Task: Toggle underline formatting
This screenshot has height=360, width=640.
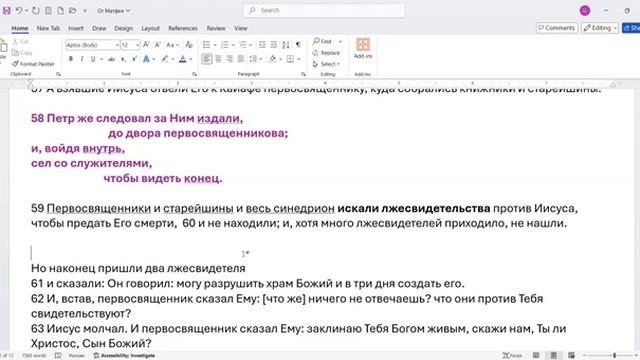Action: (x=93, y=59)
